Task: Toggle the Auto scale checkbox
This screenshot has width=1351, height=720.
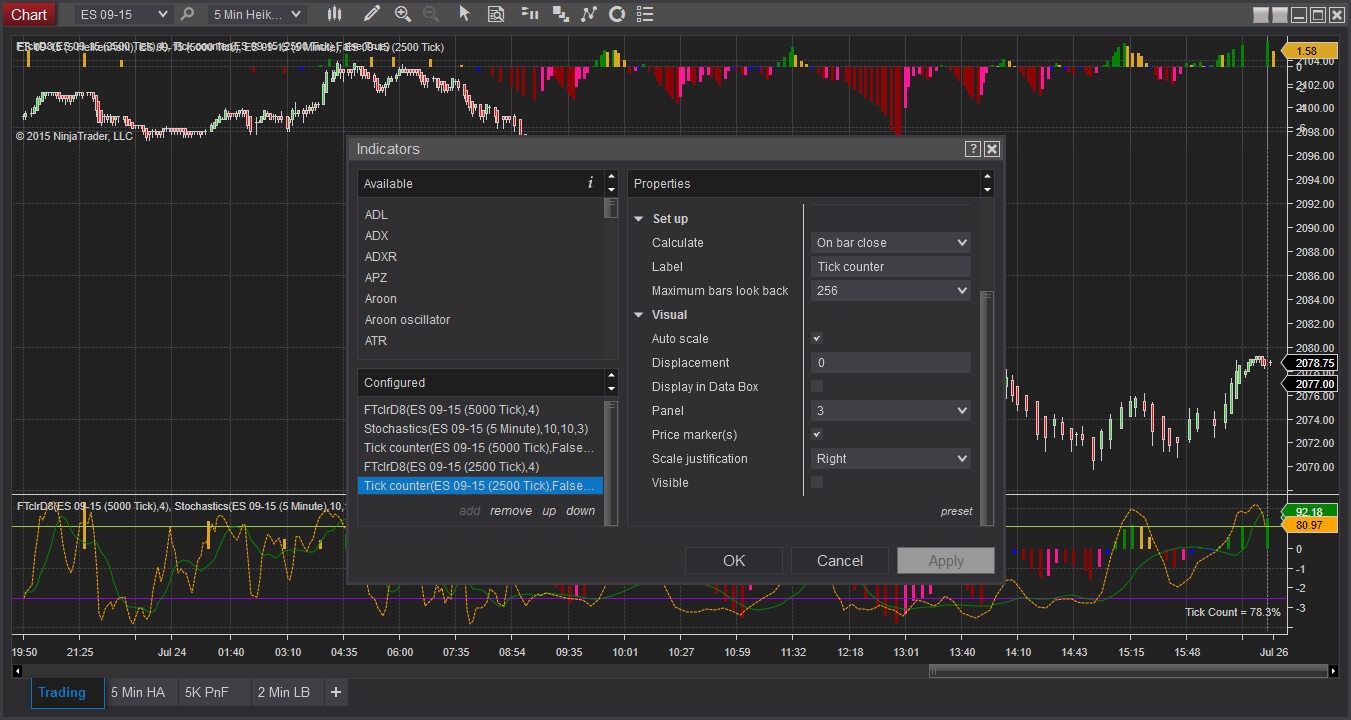Action: [817, 339]
